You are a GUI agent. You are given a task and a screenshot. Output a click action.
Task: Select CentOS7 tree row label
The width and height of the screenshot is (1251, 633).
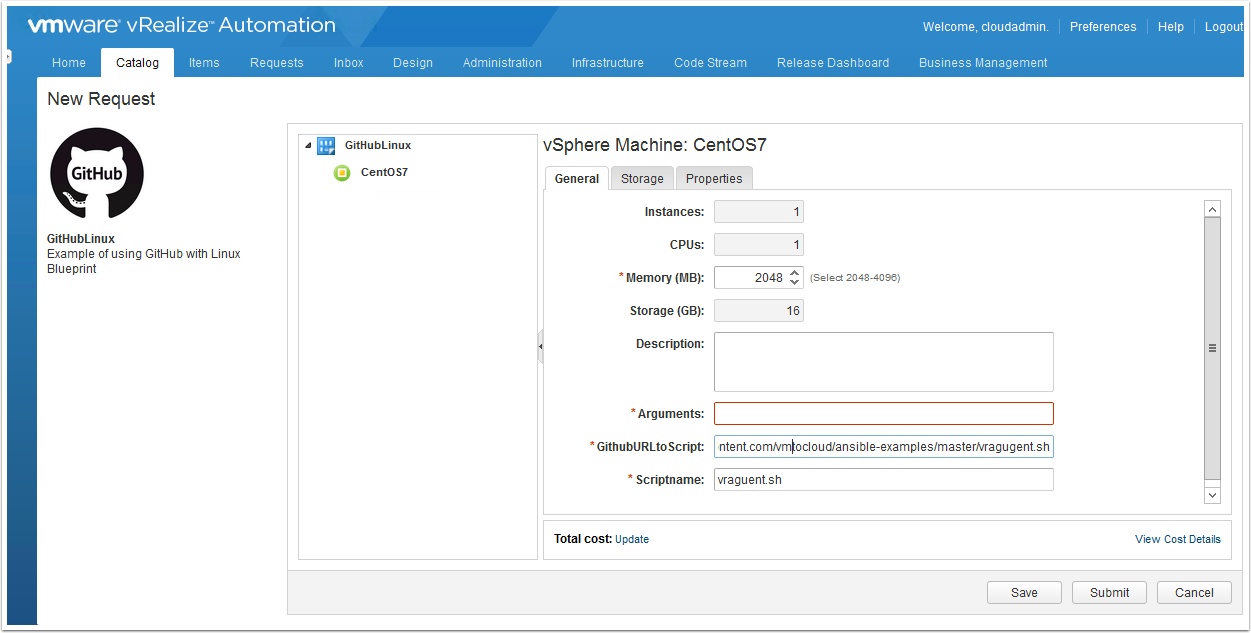coord(384,172)
